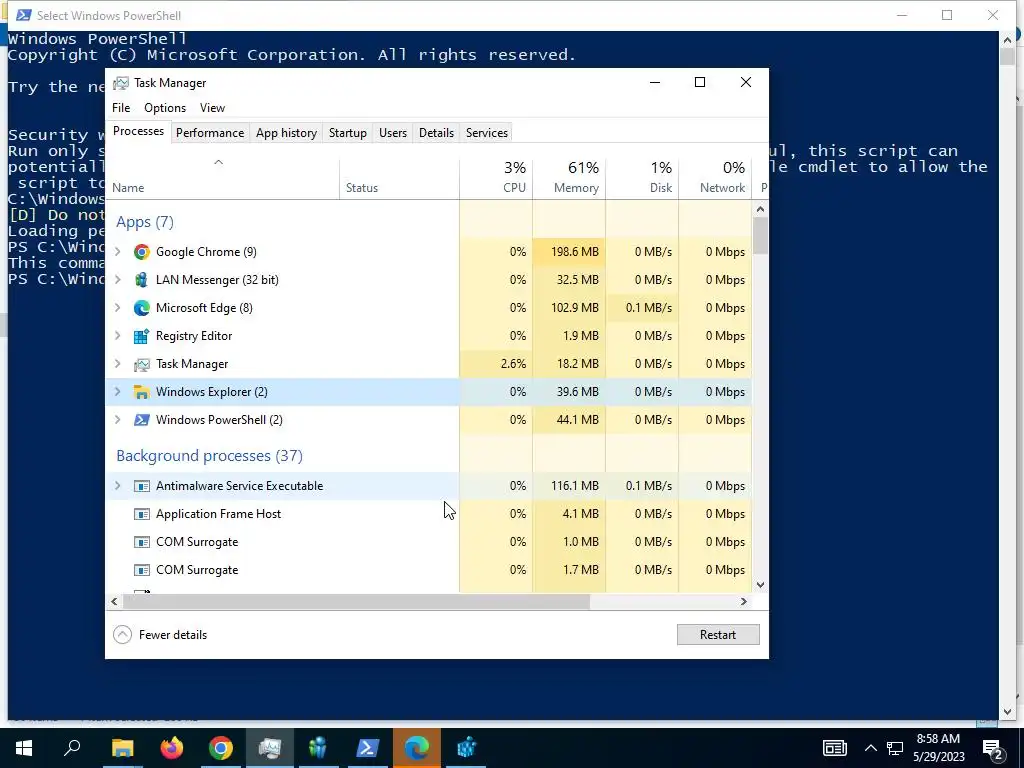Click the Task Manager process row icon

(142, 364)
